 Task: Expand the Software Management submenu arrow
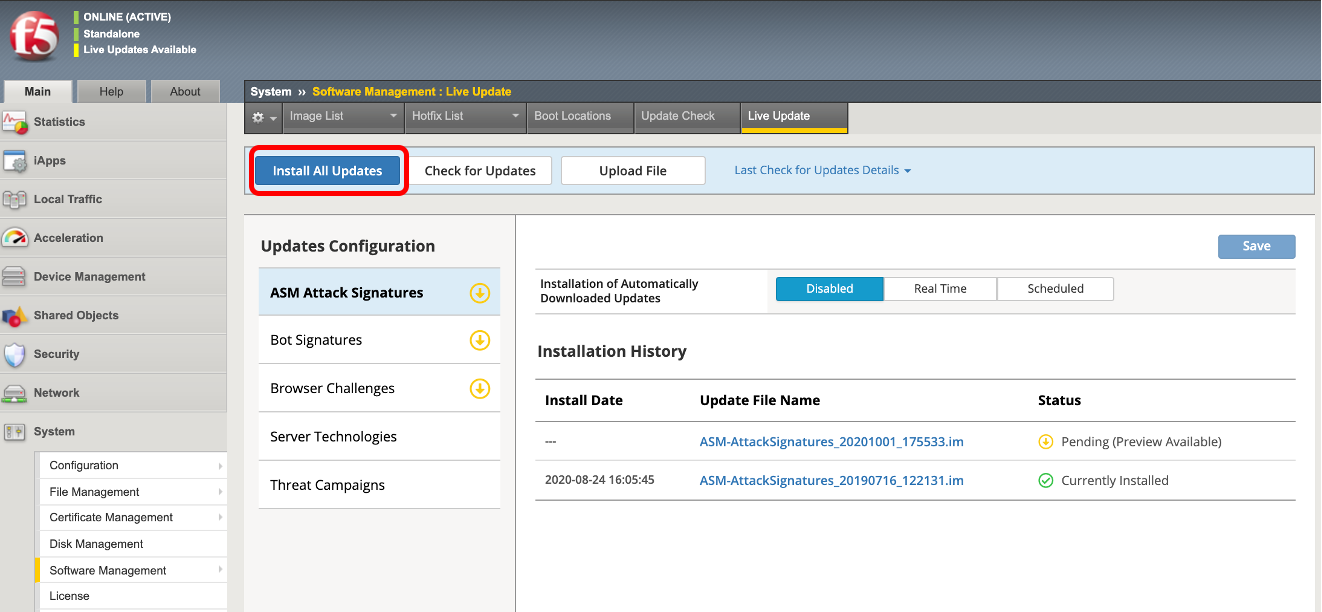[220, 570]
